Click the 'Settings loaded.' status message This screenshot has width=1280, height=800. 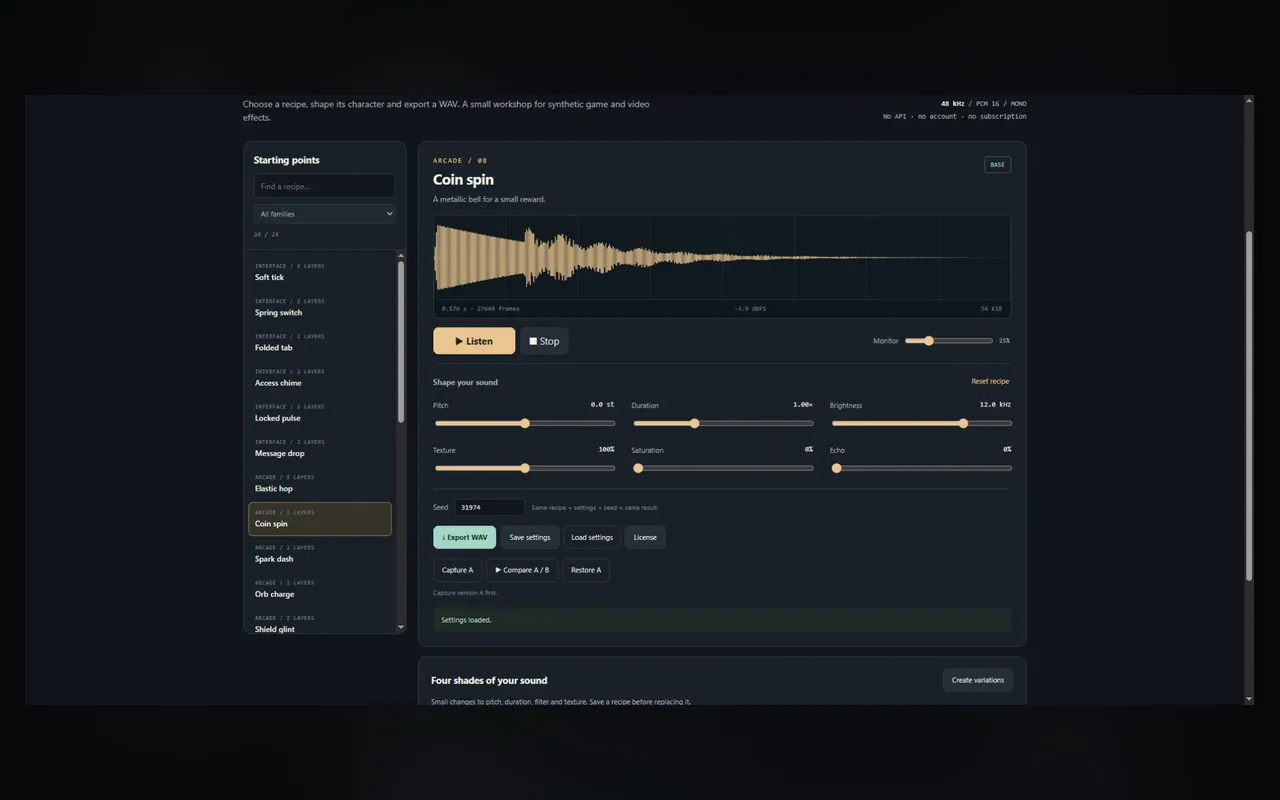click(x=722, y=620)
